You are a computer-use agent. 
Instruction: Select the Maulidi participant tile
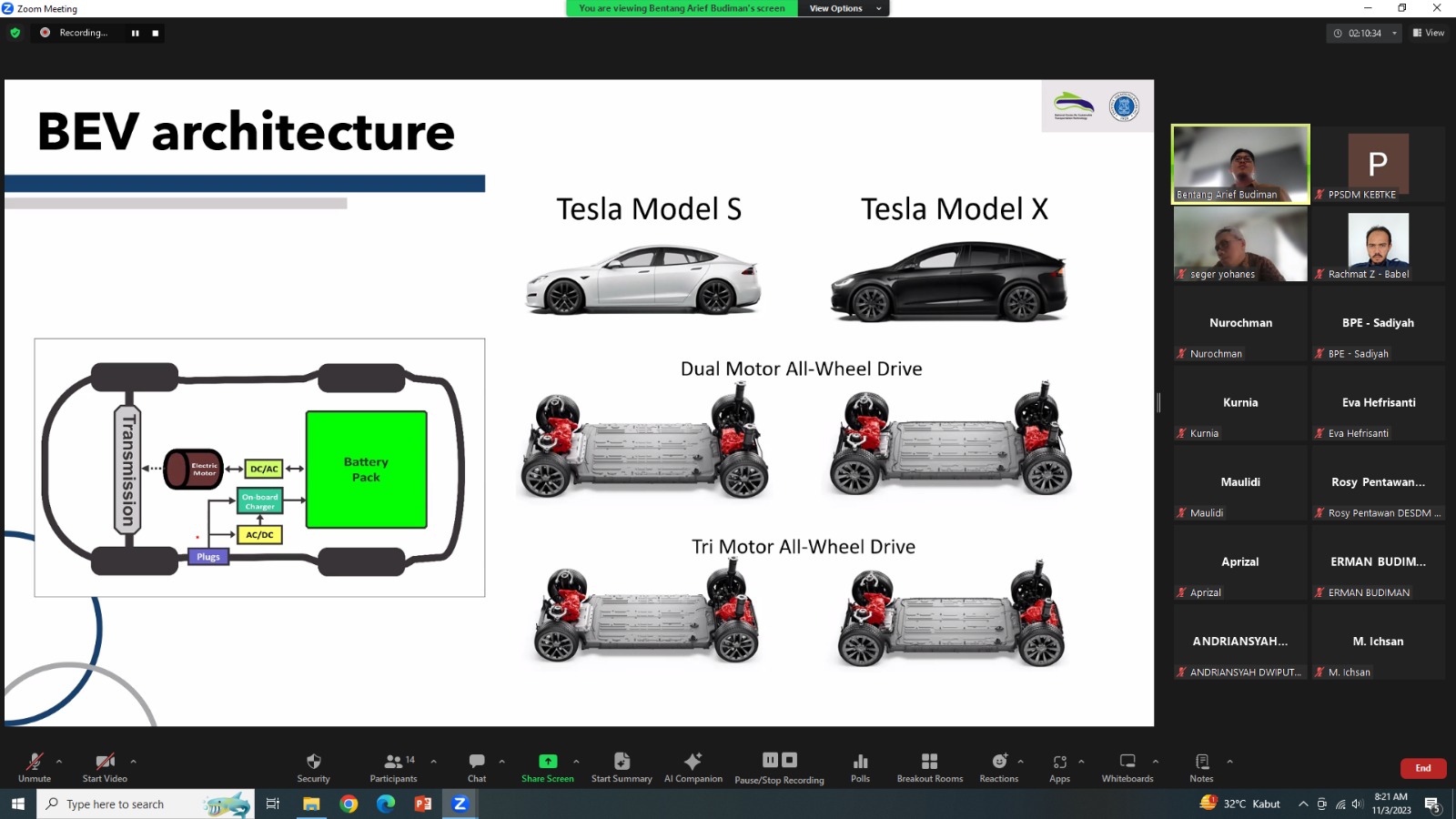tap(1240, 483)
